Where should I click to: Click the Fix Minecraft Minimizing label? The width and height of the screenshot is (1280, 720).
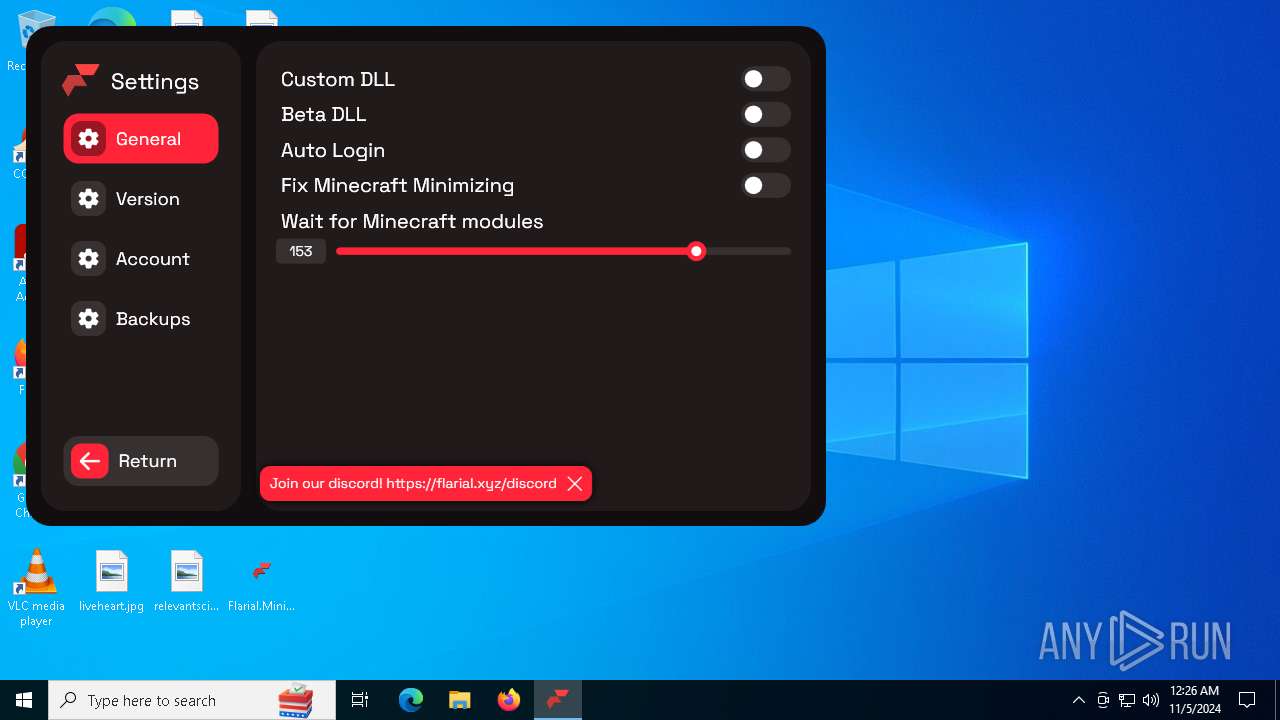tap(398, 185)
